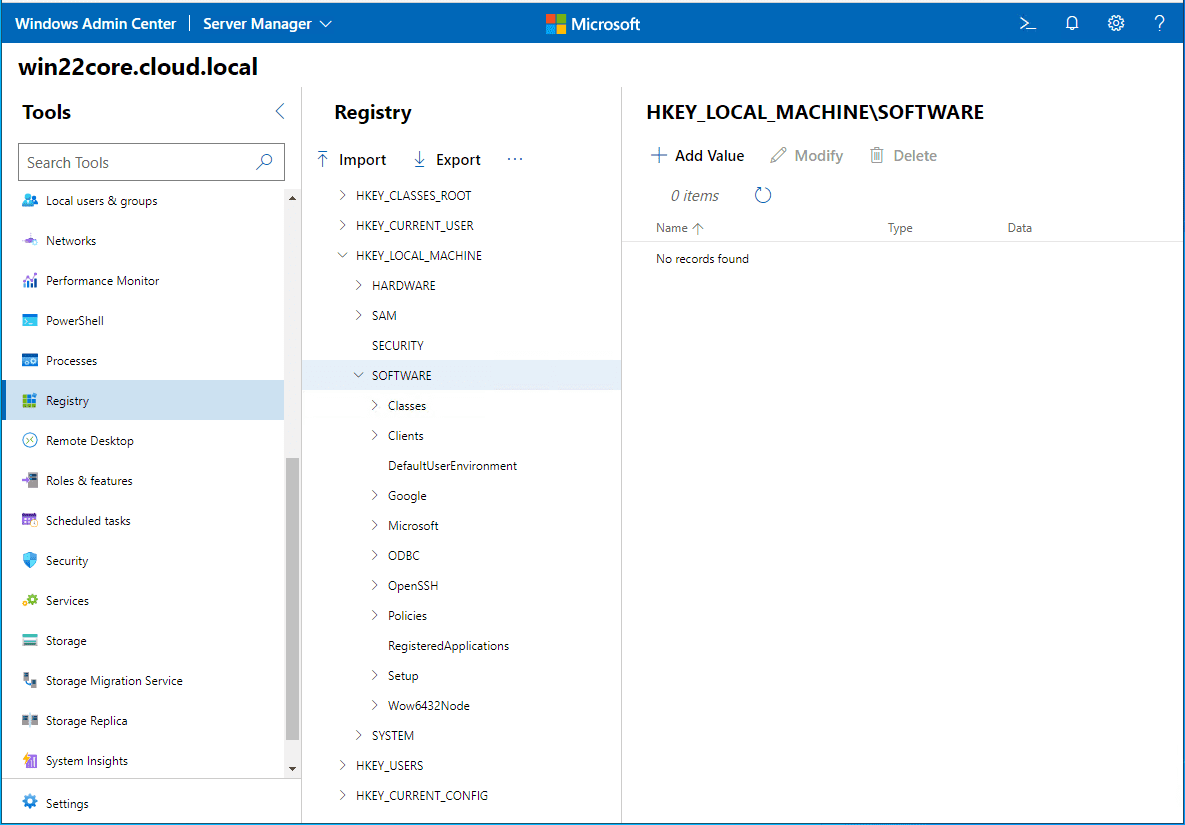
Task: Sort by the Name column header
Action: coord(671,227)
